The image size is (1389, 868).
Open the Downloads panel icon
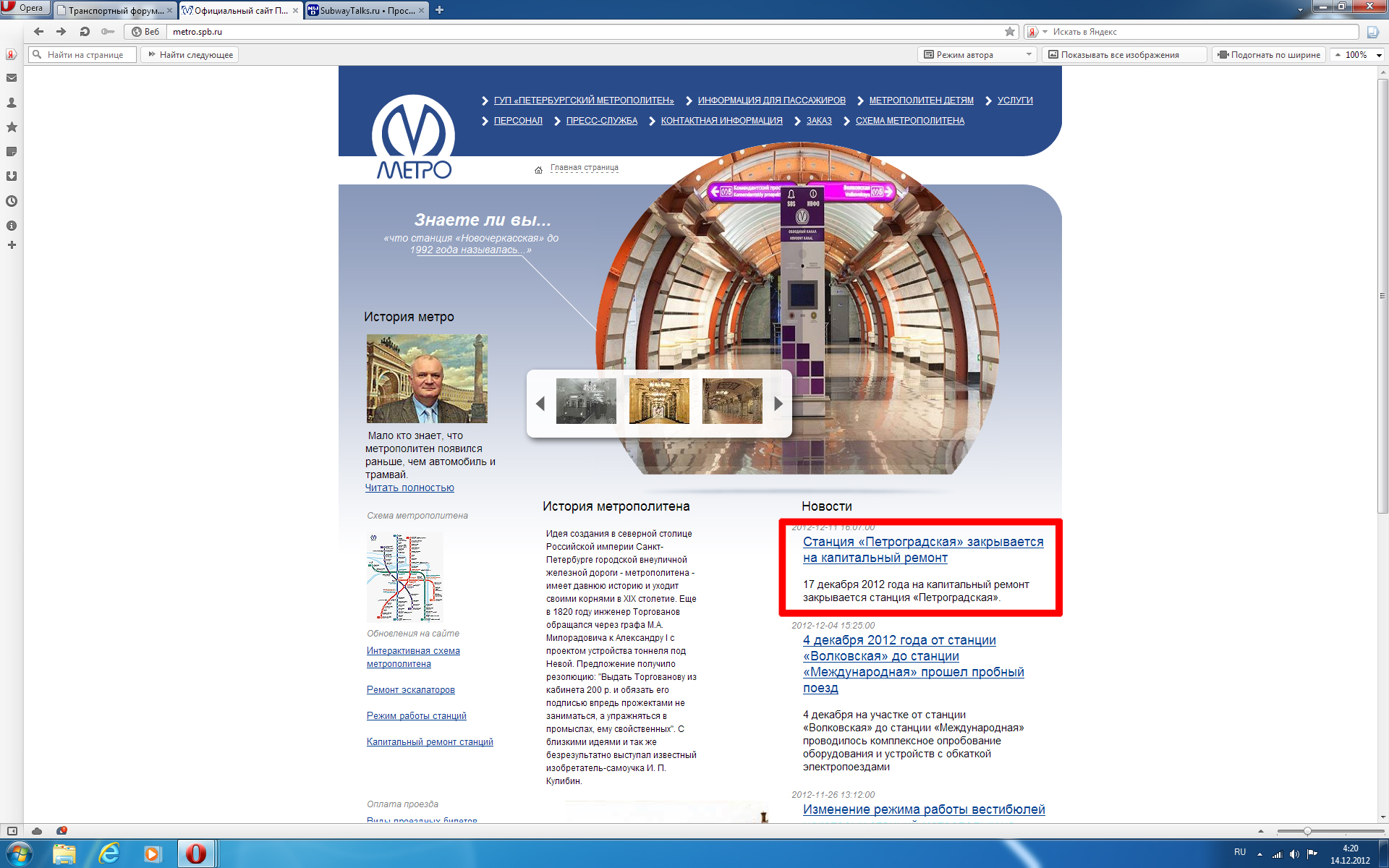(x=12, y=176)
